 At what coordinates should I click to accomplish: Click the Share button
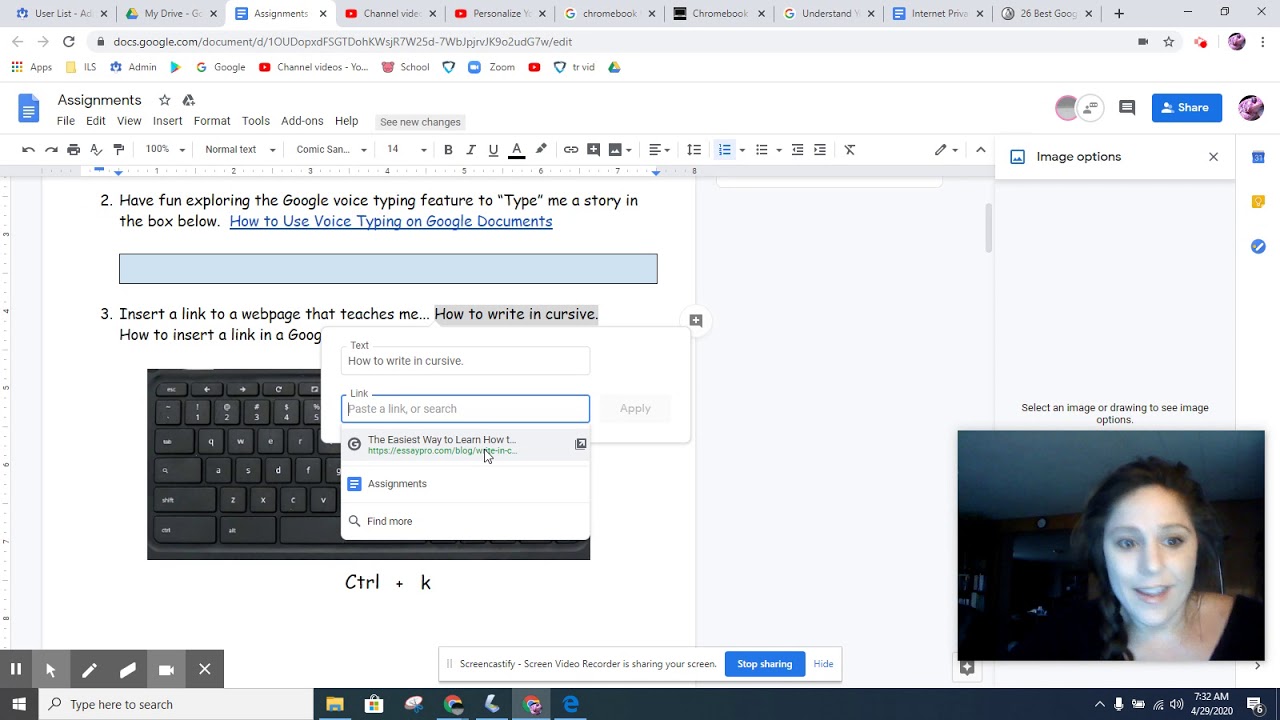[x=1187, y=108]
